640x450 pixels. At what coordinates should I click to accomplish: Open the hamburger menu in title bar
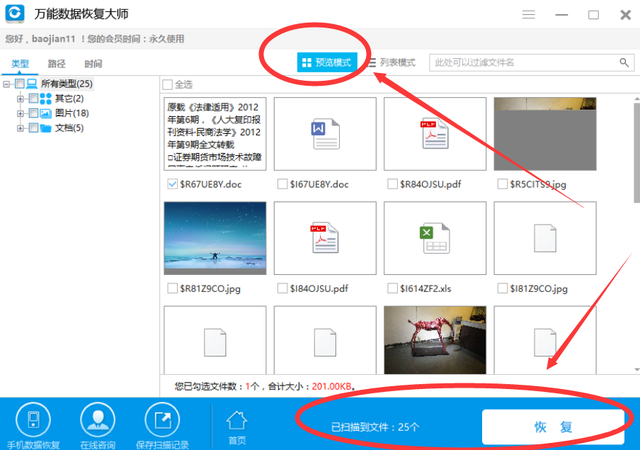pos(529,15)
